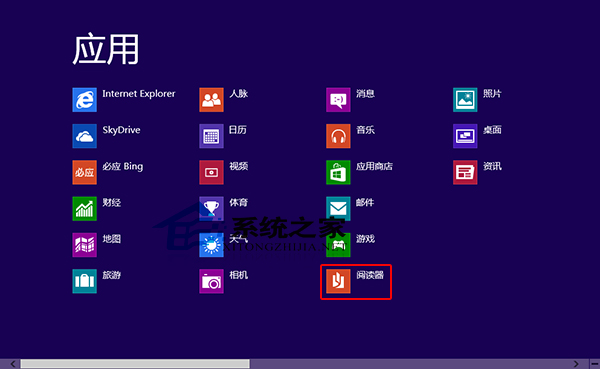
Task: Click the 资讯 text label
Action: (492, 166)
